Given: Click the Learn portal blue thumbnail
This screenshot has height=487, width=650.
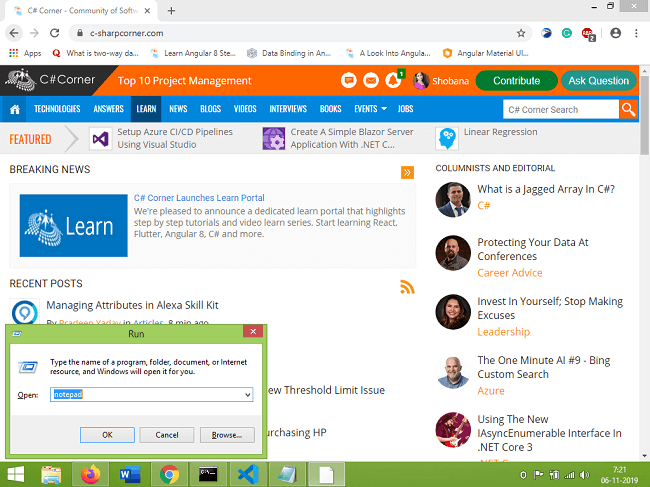Looking at the screenshot, I should (x=73, y=225).
